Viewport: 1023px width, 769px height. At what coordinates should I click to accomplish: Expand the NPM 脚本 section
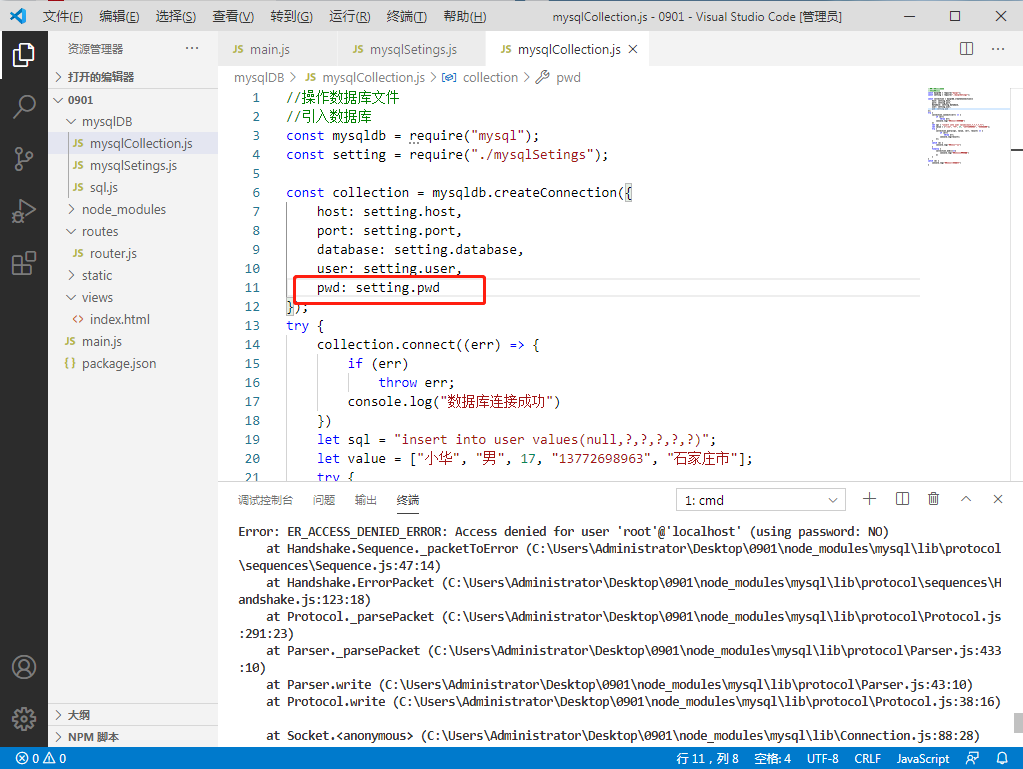coord(133,737)
